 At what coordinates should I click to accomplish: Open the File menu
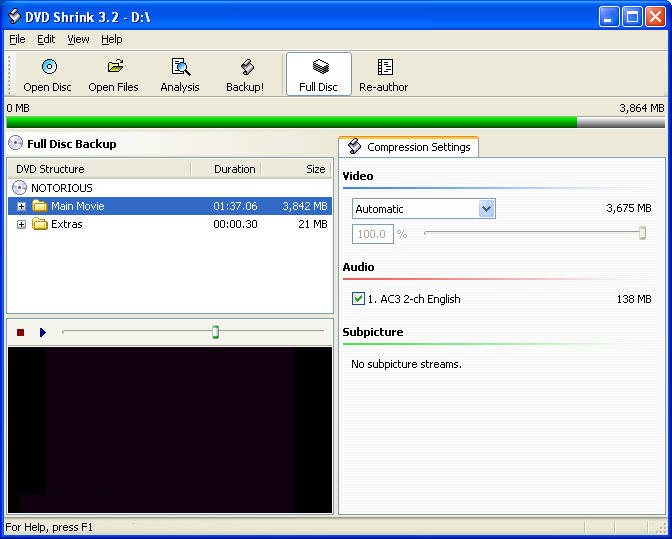(x=17, y=39)
